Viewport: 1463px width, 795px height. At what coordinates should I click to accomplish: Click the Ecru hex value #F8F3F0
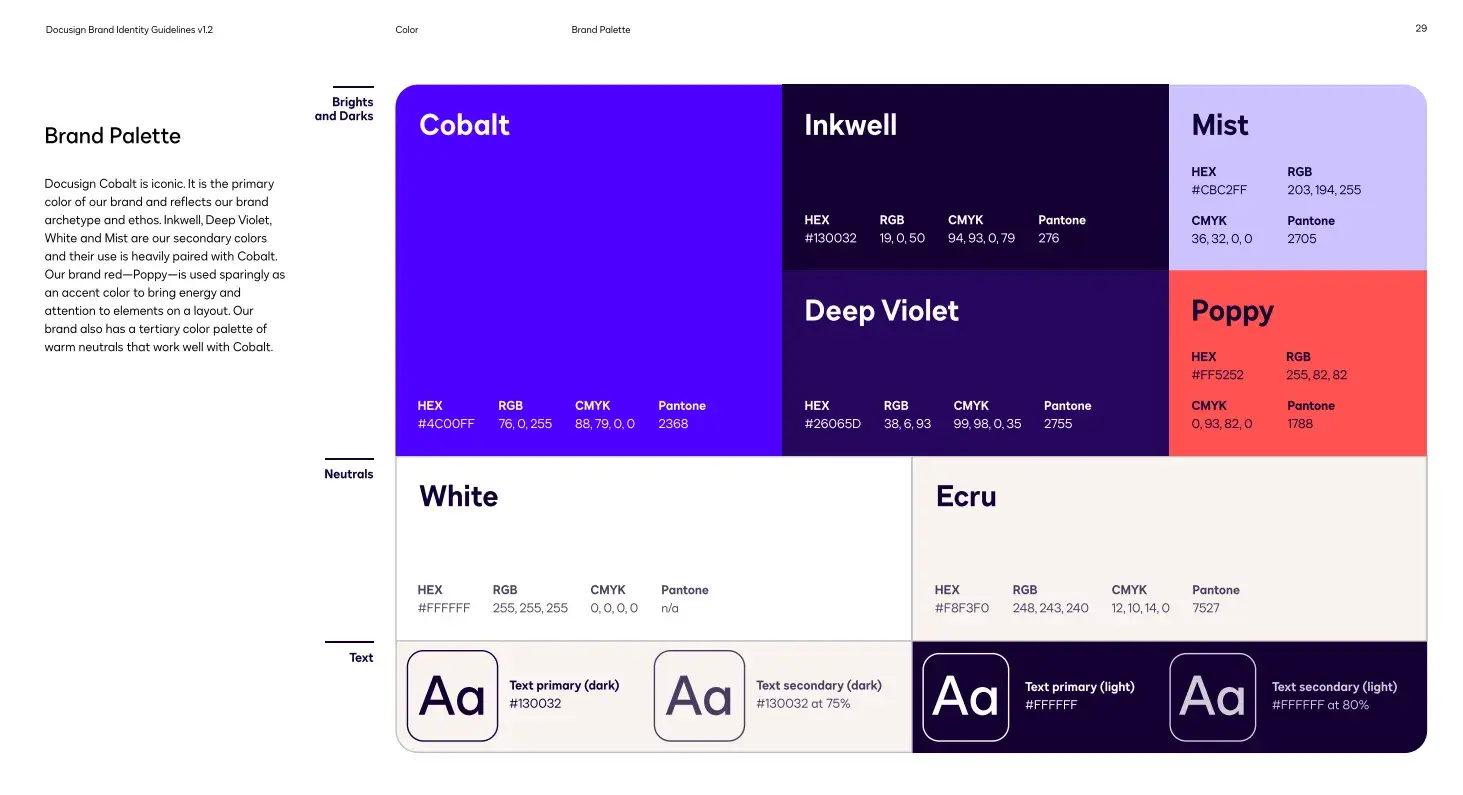[962, 608]
